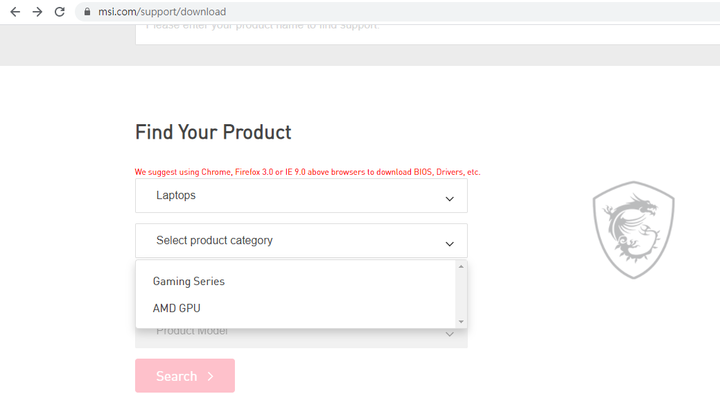720x394 pixels.
Task: Collapse the Select product category dropdown
Action: click(x=301, y=241)
